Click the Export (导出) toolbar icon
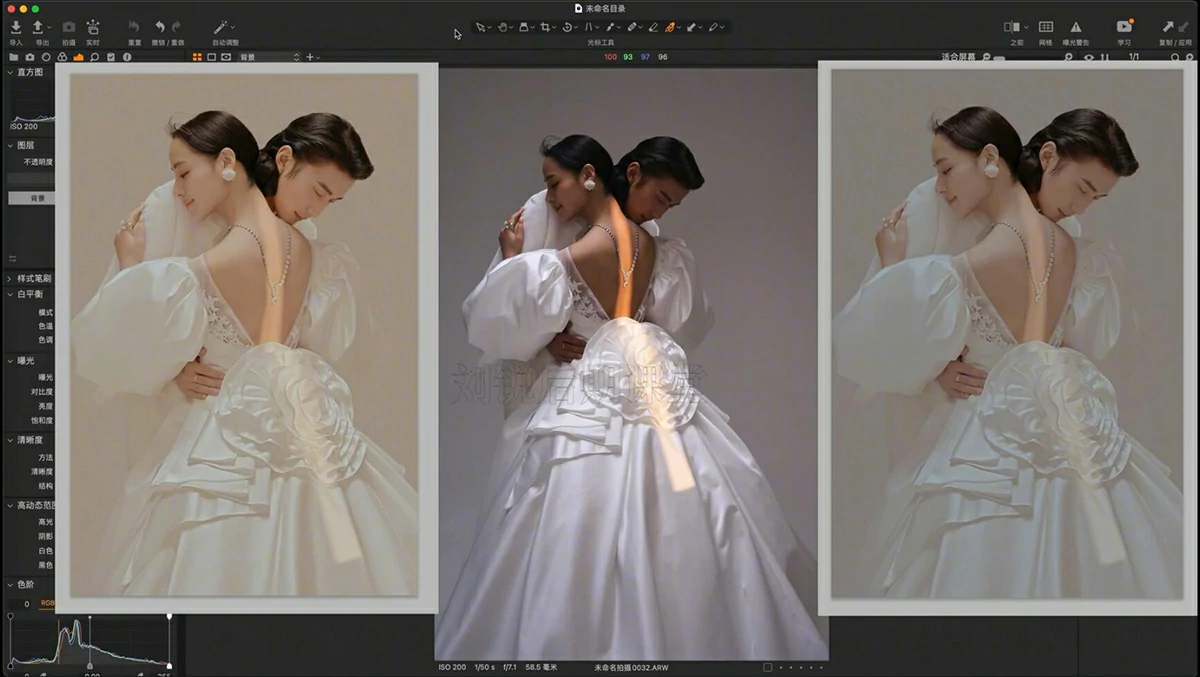The image size is (1200, 677). coord(38,27)
